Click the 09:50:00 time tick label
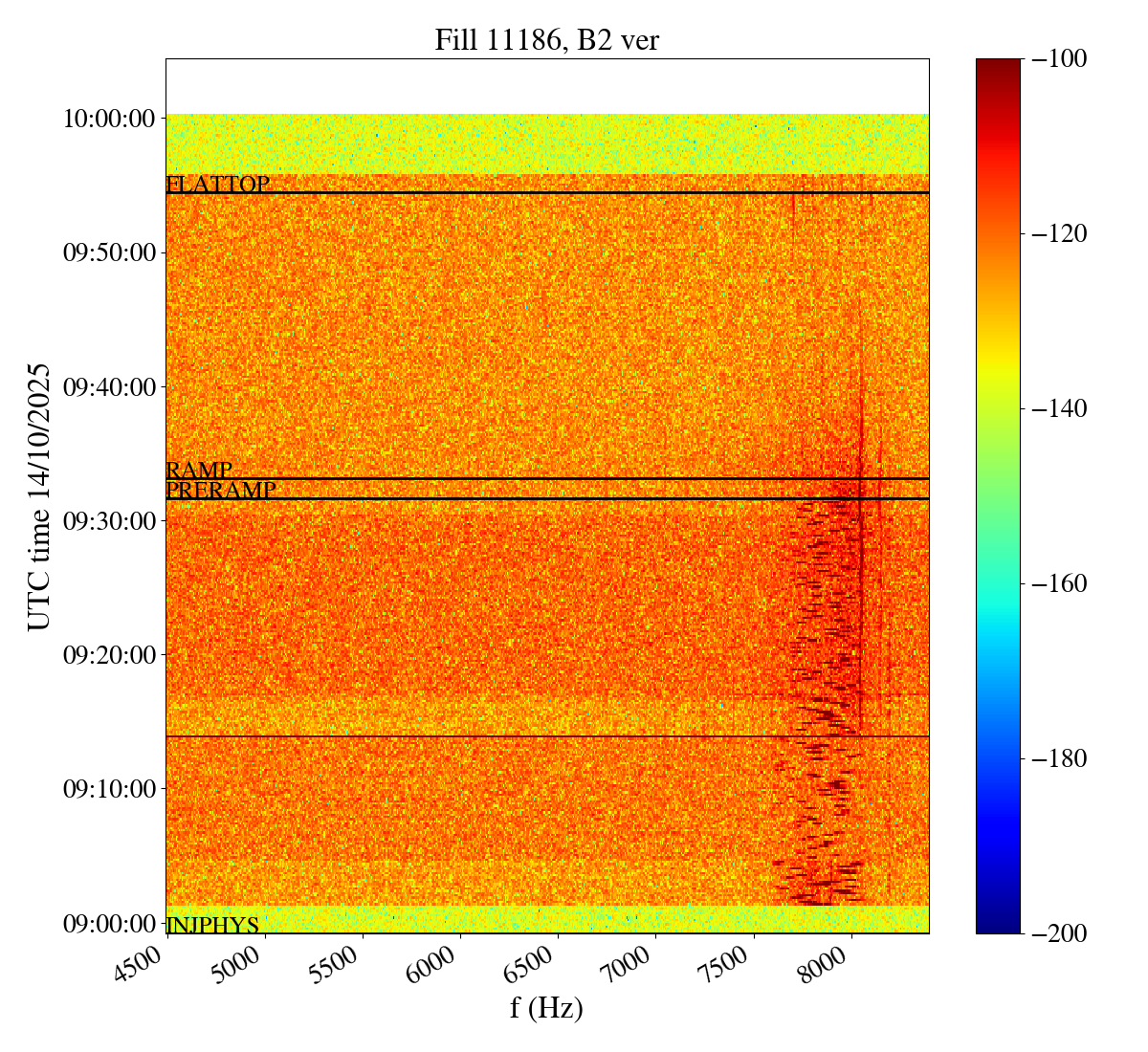This screenshot has height=1052, width=1148. (x=109, y=253)
